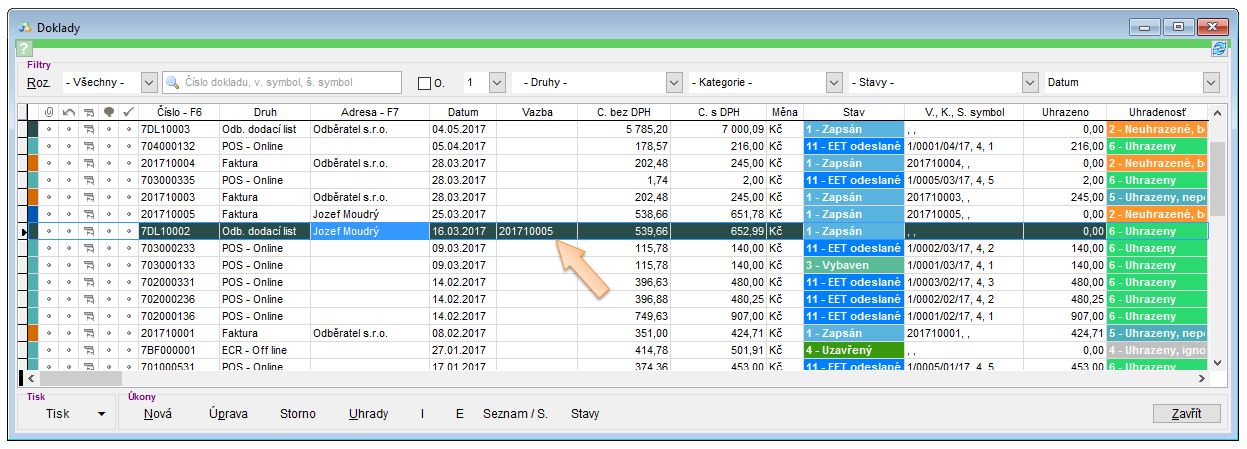The height and width of the screenshot is (449, 1247).
Task: Click the Storno action
Action: tap(297, 414)
